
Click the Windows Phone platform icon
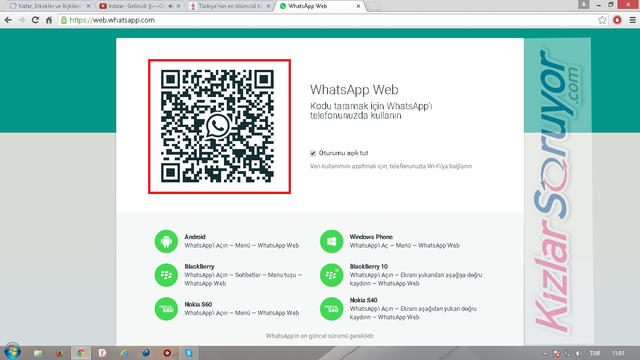(x=331, y=241)
